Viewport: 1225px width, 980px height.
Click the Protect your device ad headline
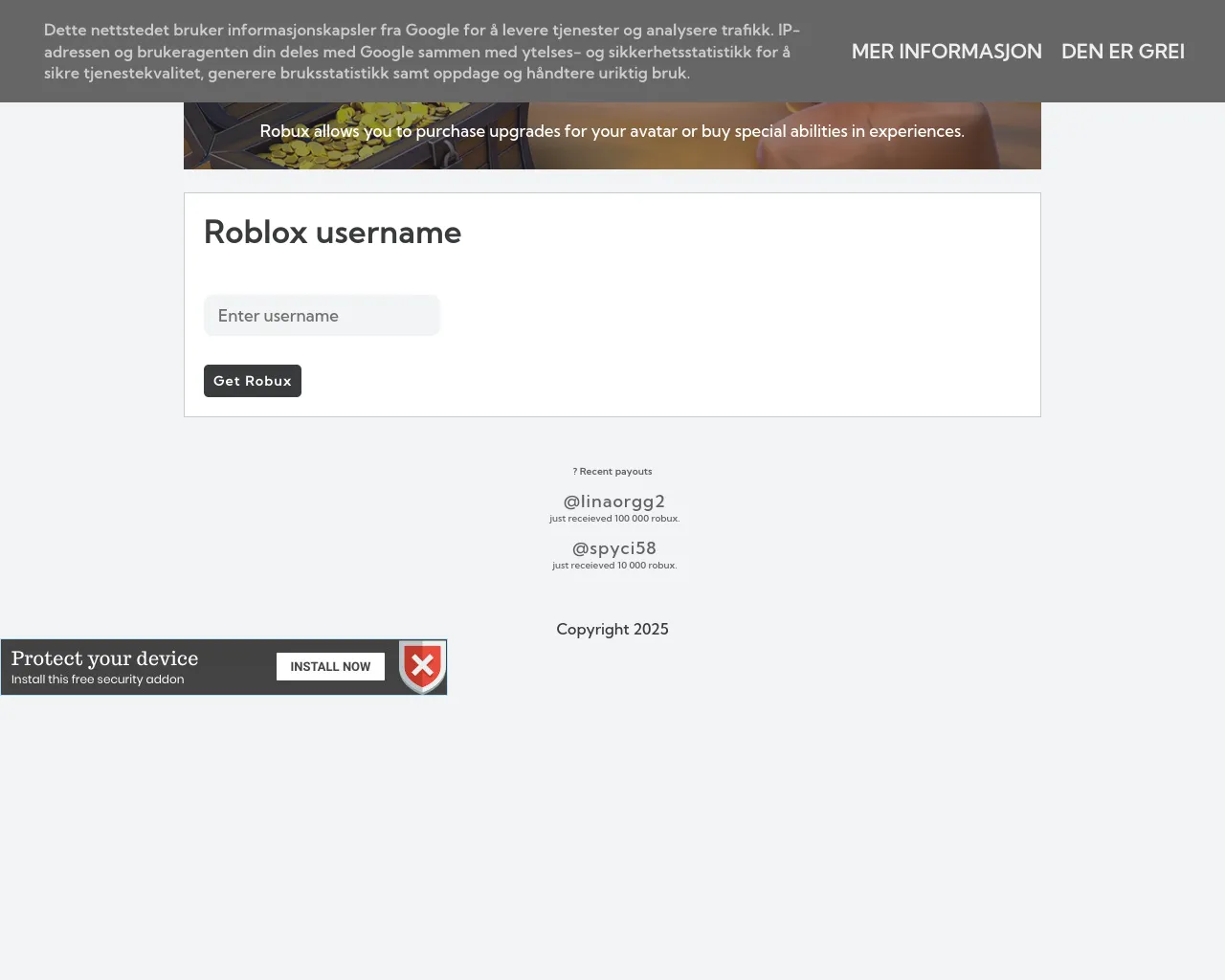105,658
